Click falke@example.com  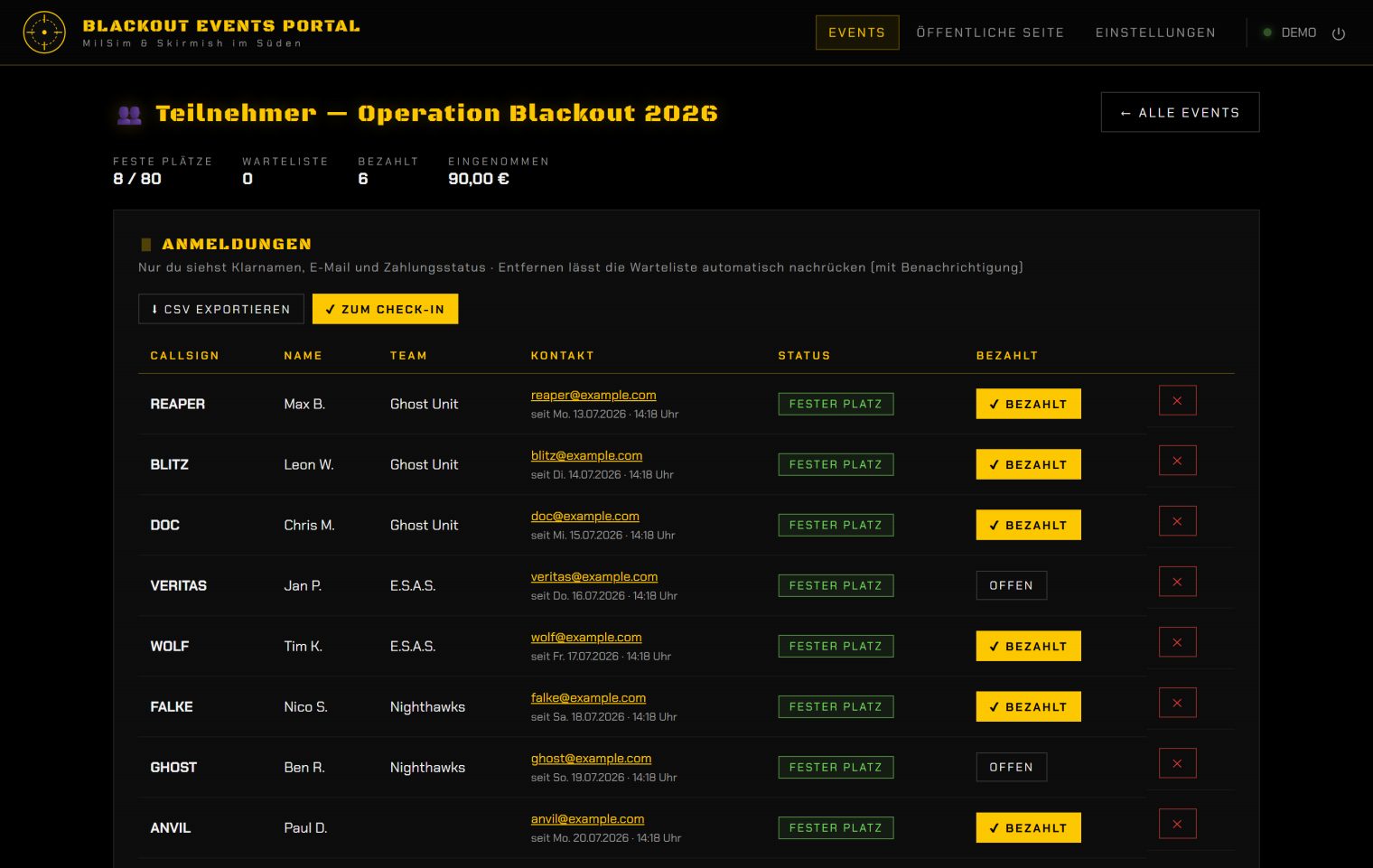(588, 697)
